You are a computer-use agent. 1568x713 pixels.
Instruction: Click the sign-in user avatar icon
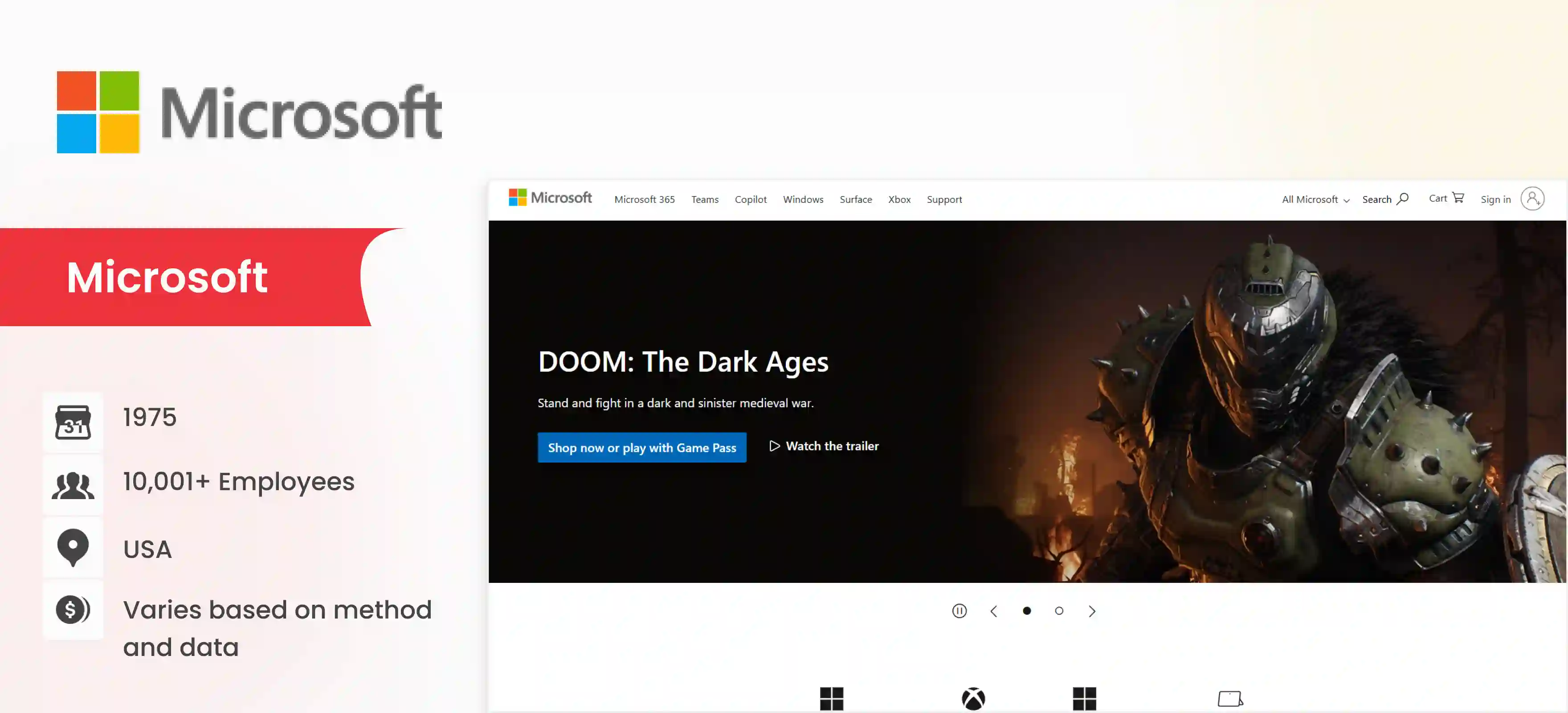point(1532,198)
